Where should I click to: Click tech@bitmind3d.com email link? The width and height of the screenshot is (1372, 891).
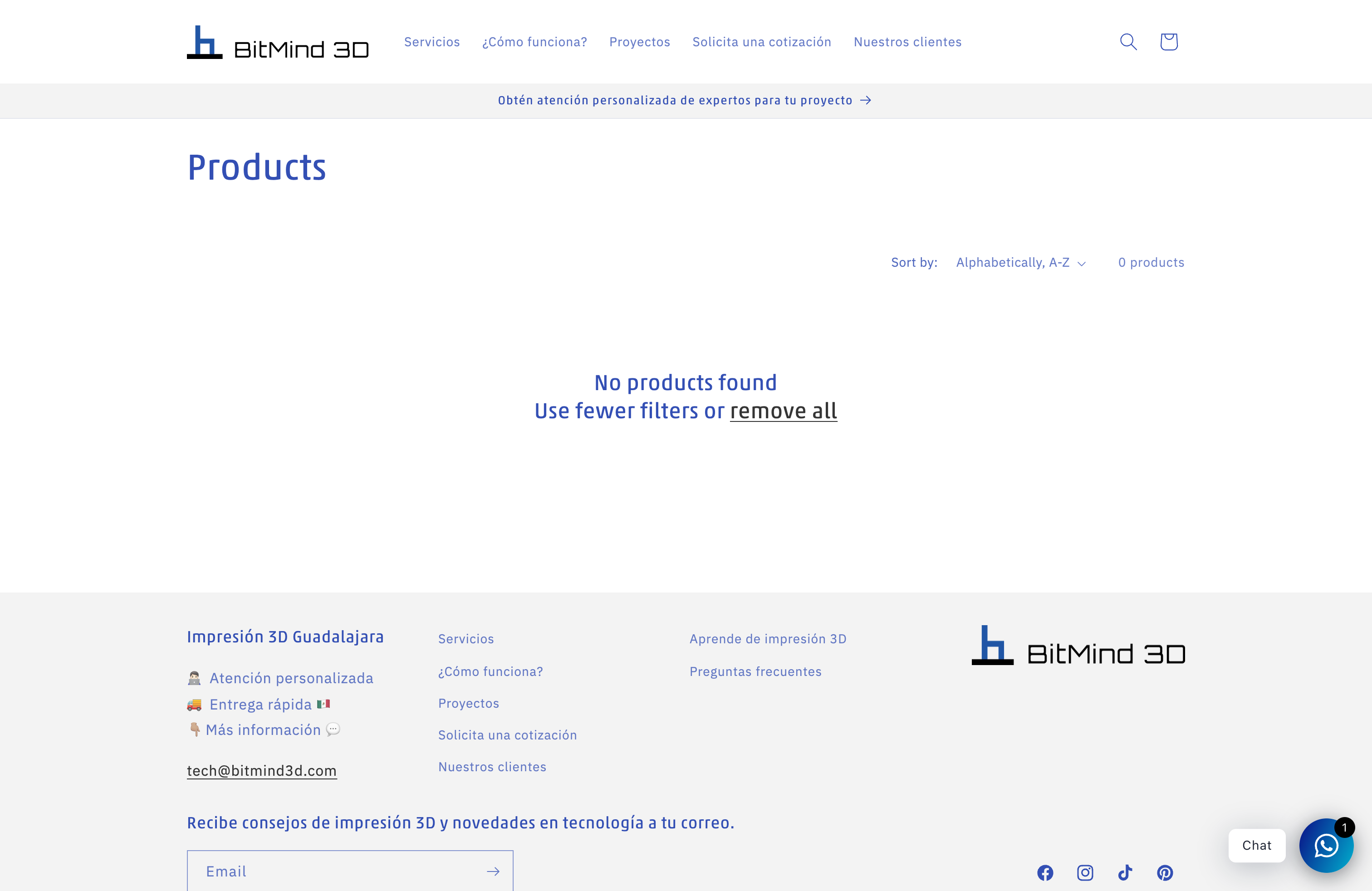[x=262, y=770]
